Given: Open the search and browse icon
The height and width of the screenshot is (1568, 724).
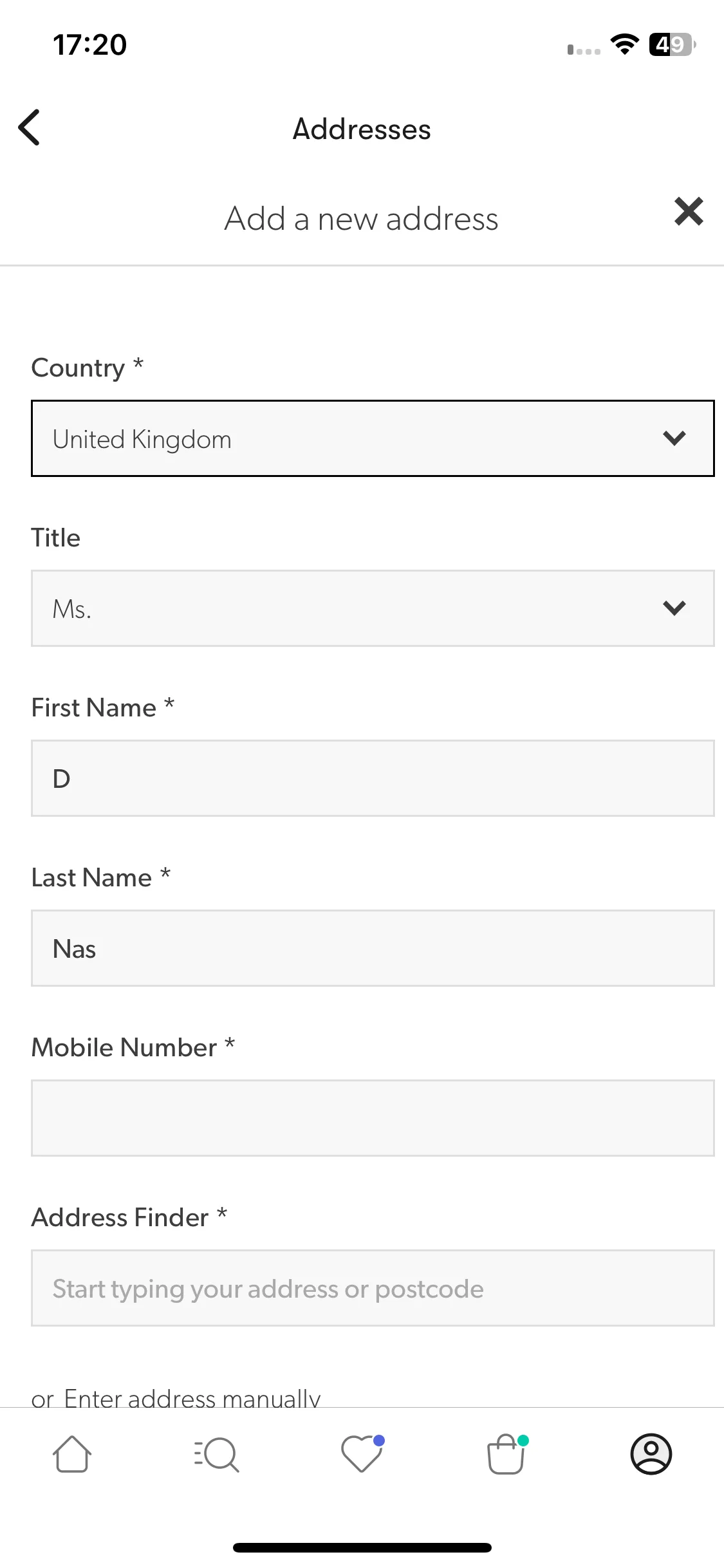Looking at the screenshot, I should coord(216,1454).
